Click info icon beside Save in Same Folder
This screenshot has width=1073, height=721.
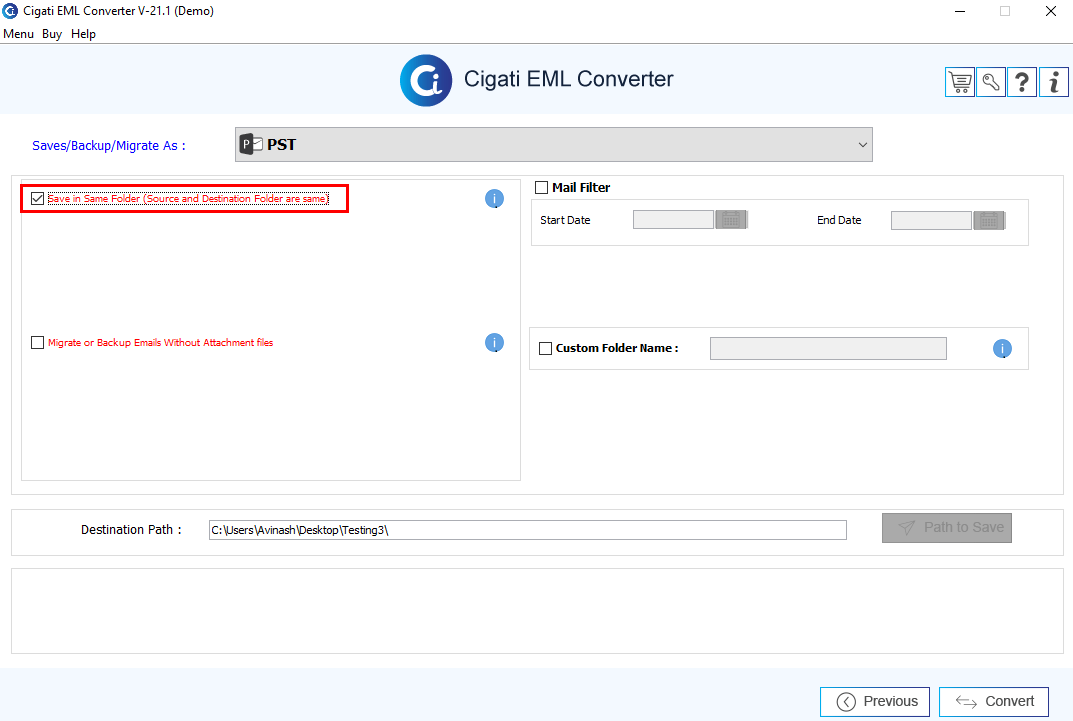[494, 198]
